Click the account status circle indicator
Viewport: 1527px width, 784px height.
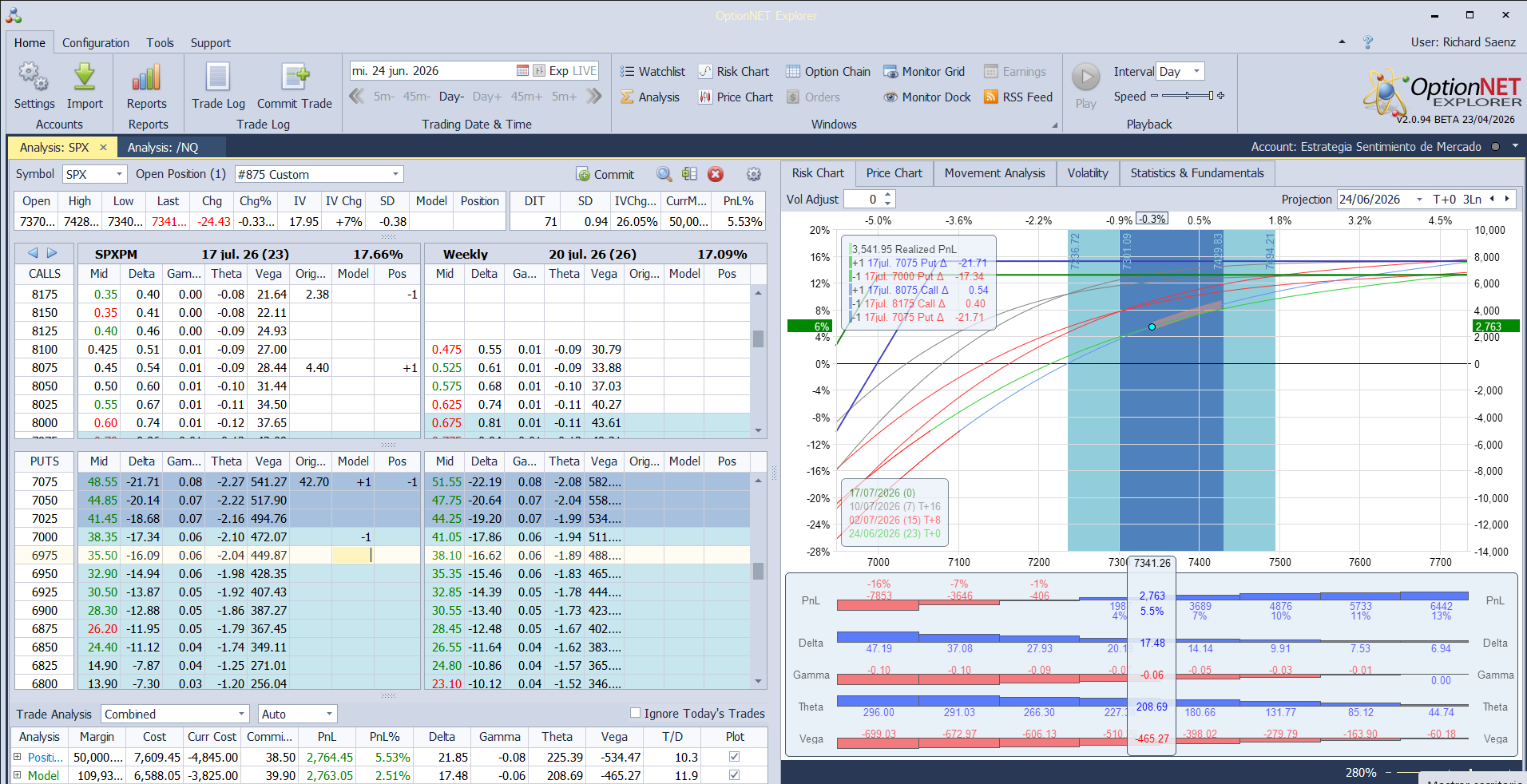pyautogui.click(x=1495, y=147)
